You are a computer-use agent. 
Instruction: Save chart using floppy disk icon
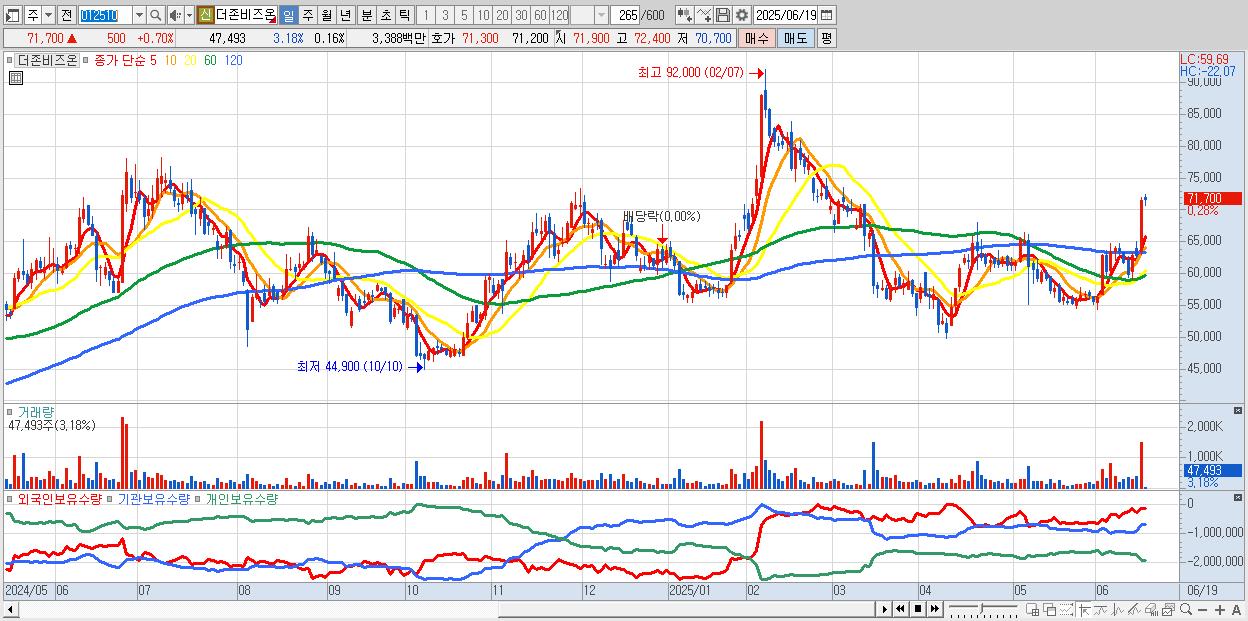click(x=722, y=15)
